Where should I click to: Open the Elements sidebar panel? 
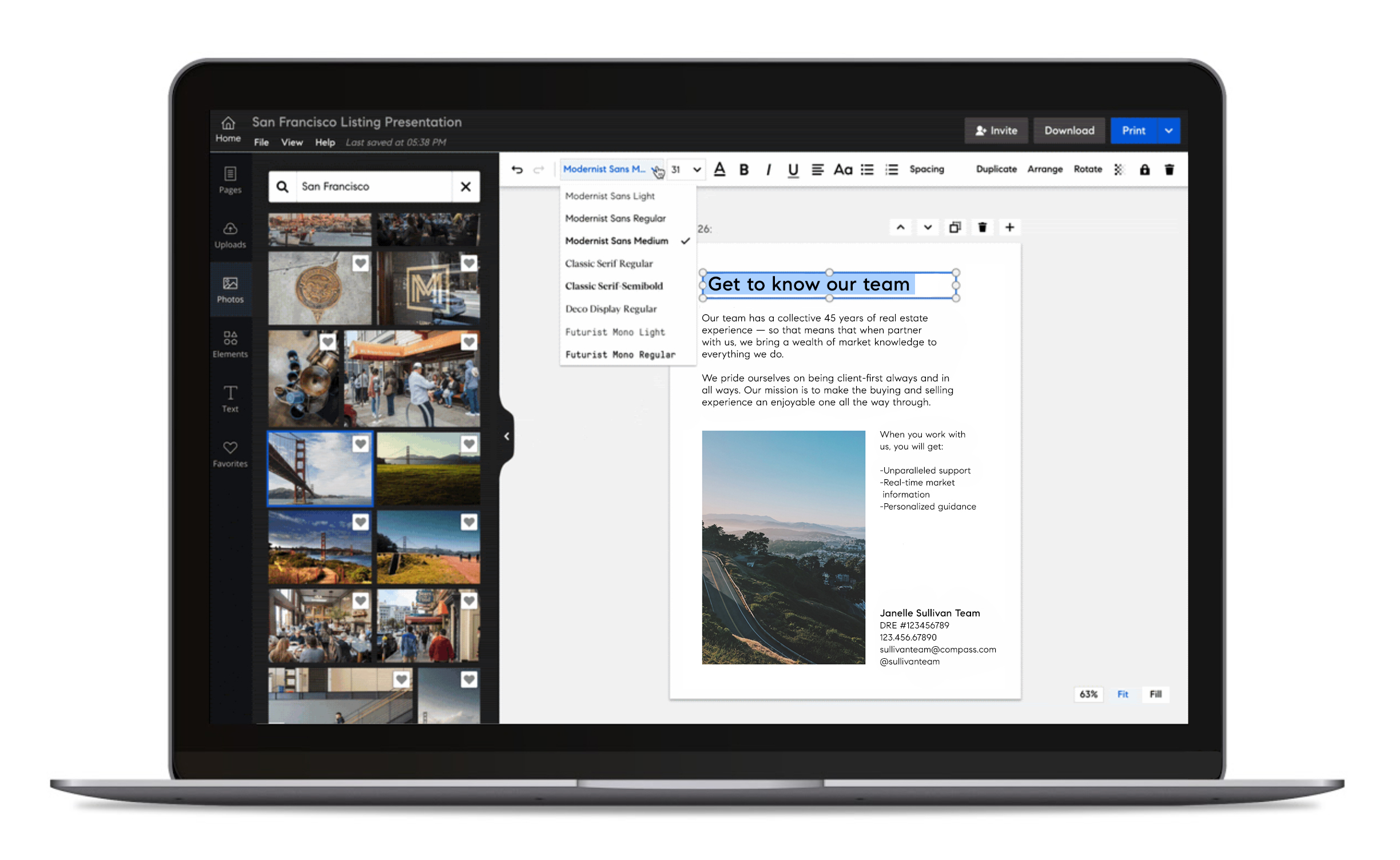click(x=230, y=344)
